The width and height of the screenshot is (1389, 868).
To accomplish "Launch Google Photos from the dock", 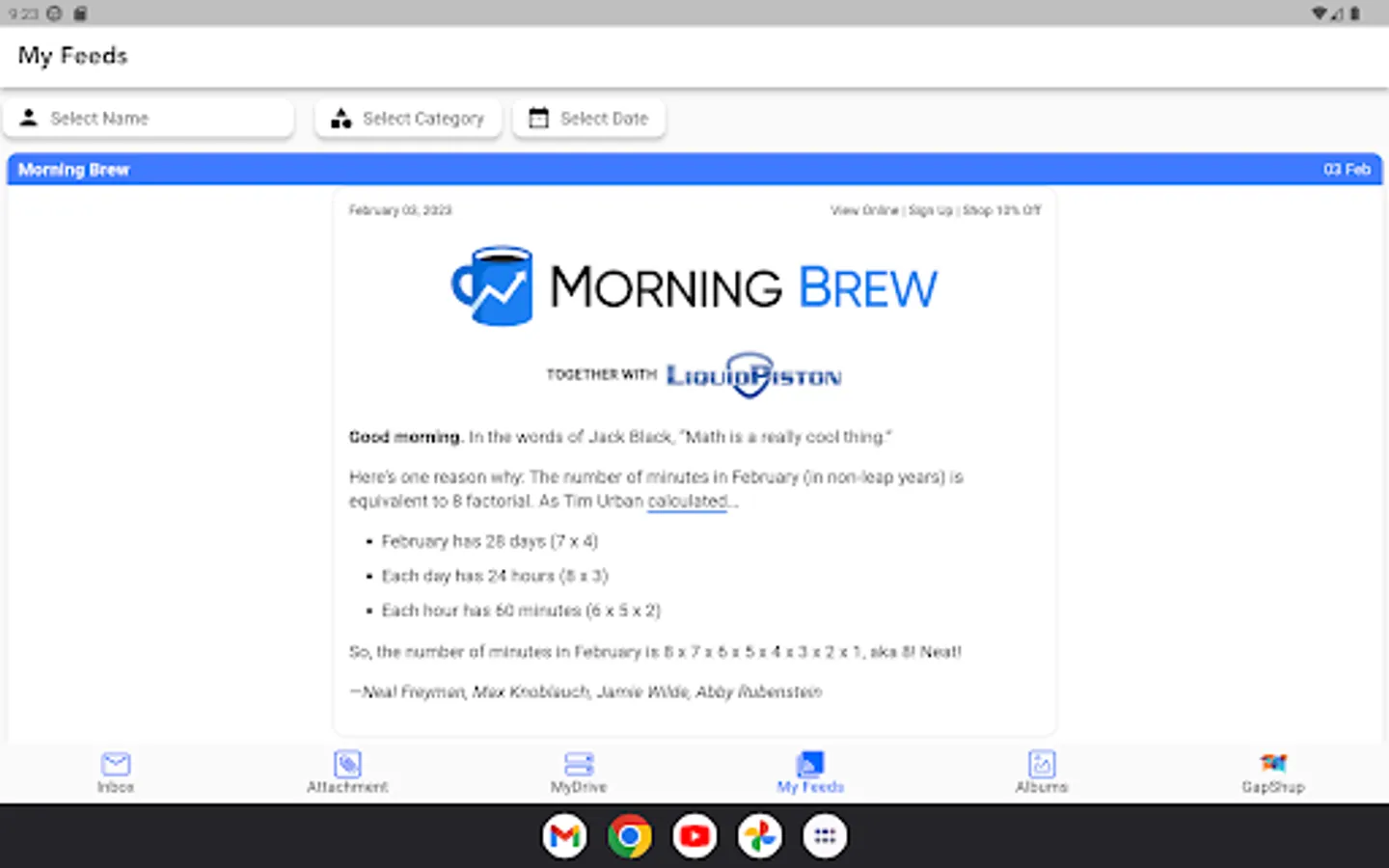I will click(x=760, y=836).
